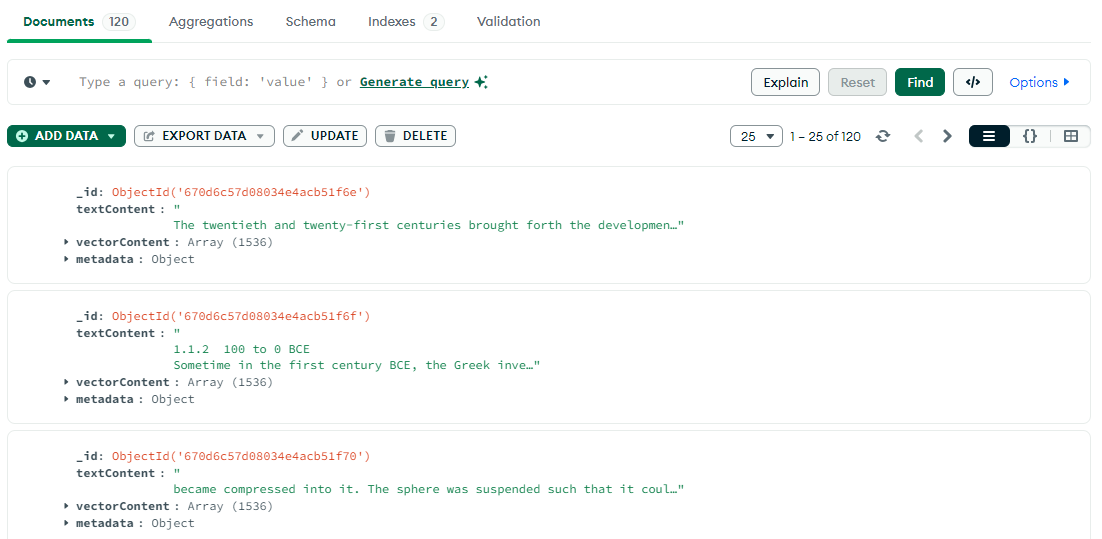1102x539 pixels.
Task: Expand the query Options panel
Action: click(x=1039, y=82)
